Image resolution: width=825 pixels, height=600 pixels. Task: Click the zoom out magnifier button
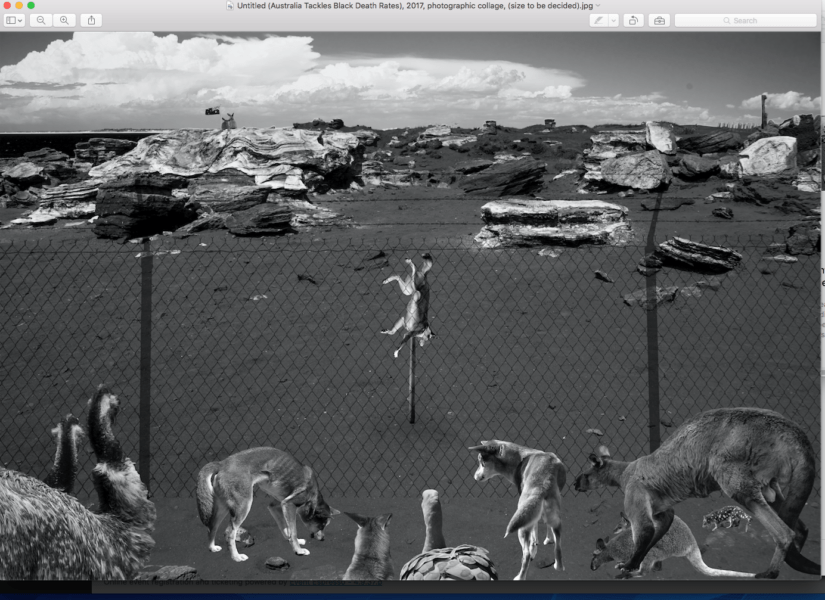click(41, 20)
